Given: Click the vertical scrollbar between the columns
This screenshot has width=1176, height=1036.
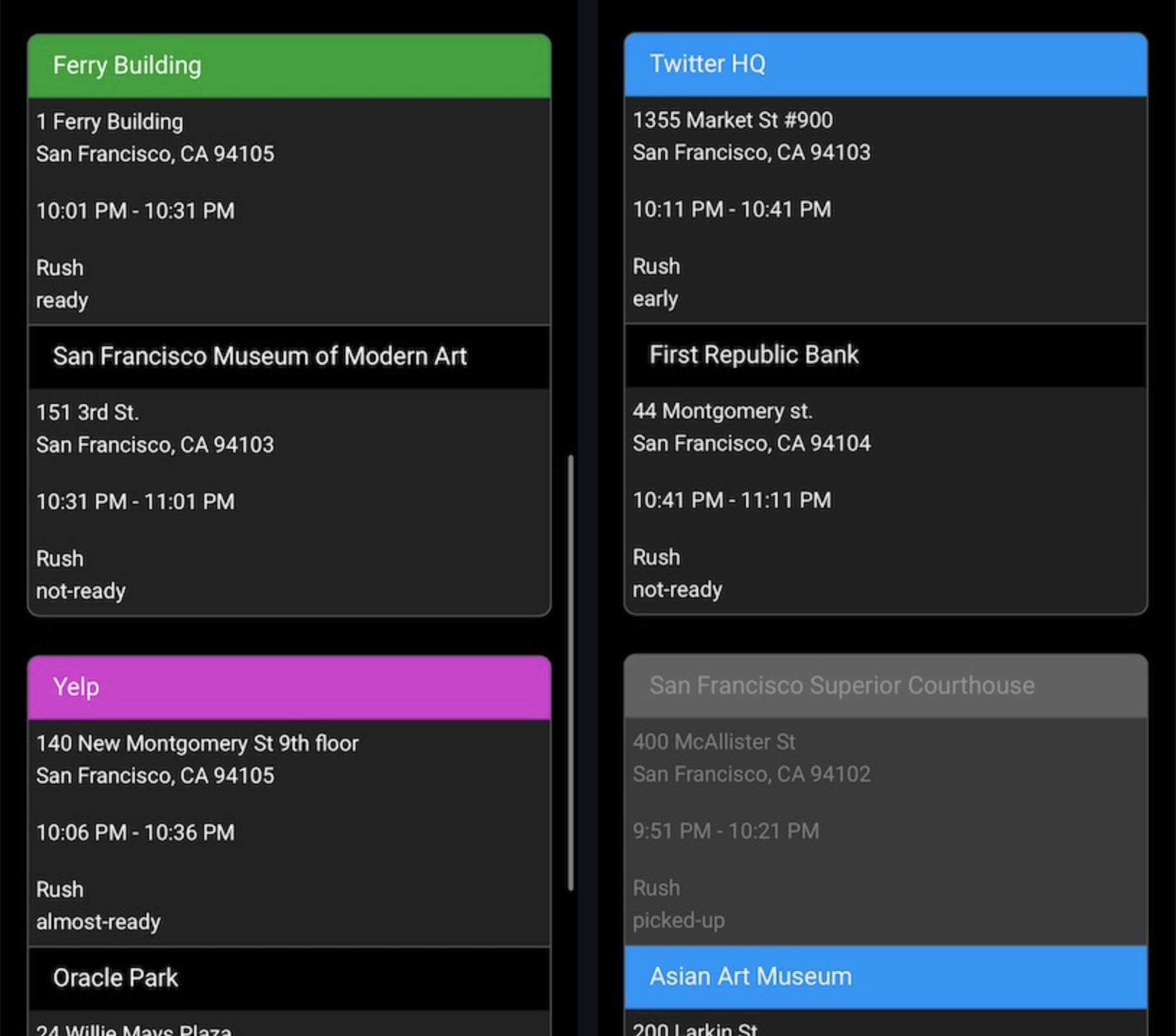Looking at the screenshot, I should tap(571, 671).
